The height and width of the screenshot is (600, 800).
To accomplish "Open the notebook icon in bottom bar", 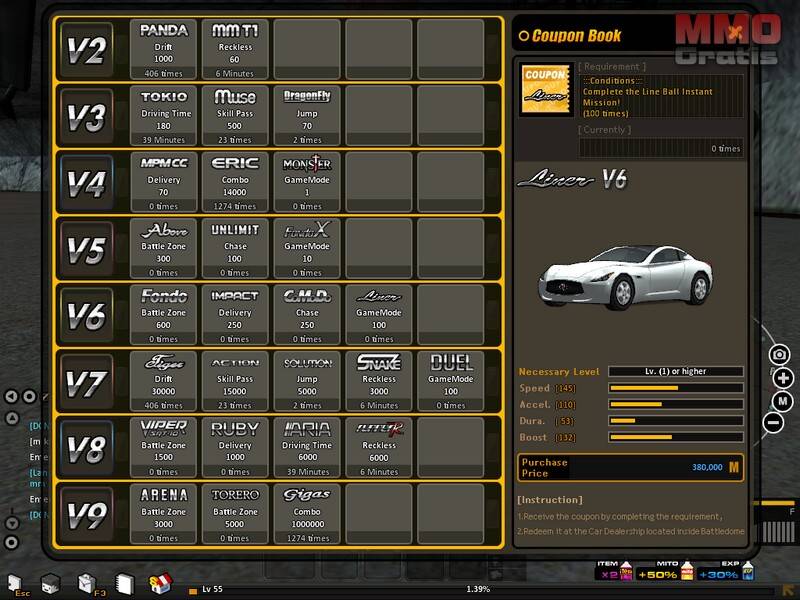I will pyautogui.click(x=124, y=583).
